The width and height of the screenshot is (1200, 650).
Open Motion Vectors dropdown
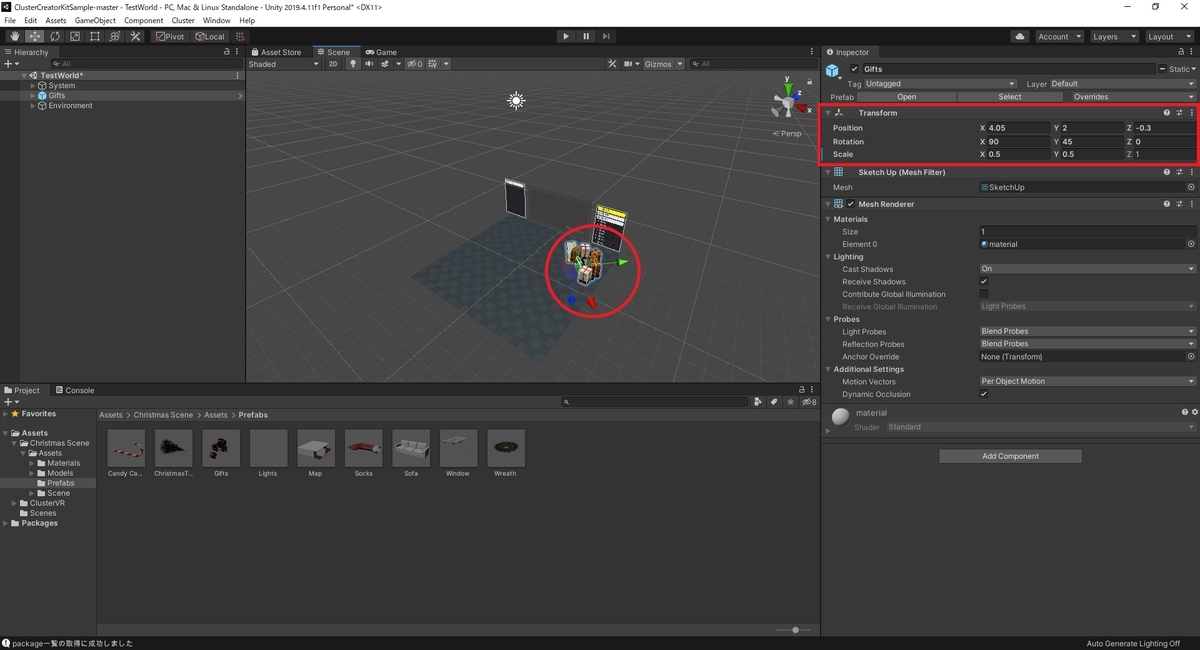(1087, 381)
